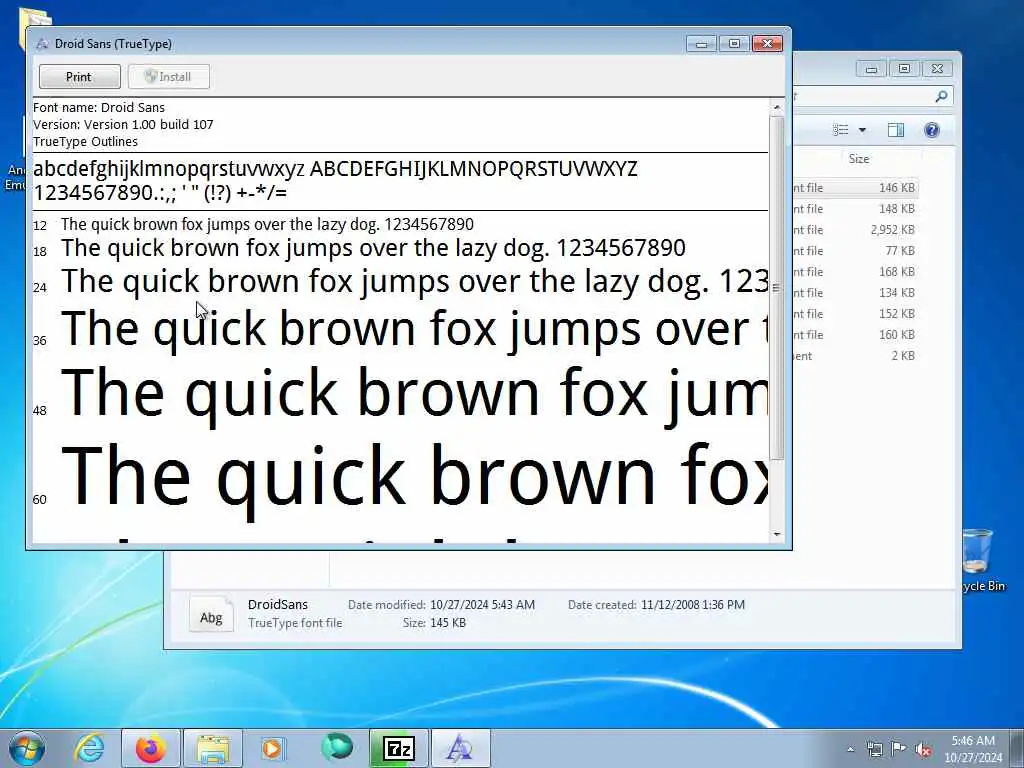The height and width of the screenshot is (768, 1024).
Task: Open the Windows Start orb
Action: pos(27,748)
